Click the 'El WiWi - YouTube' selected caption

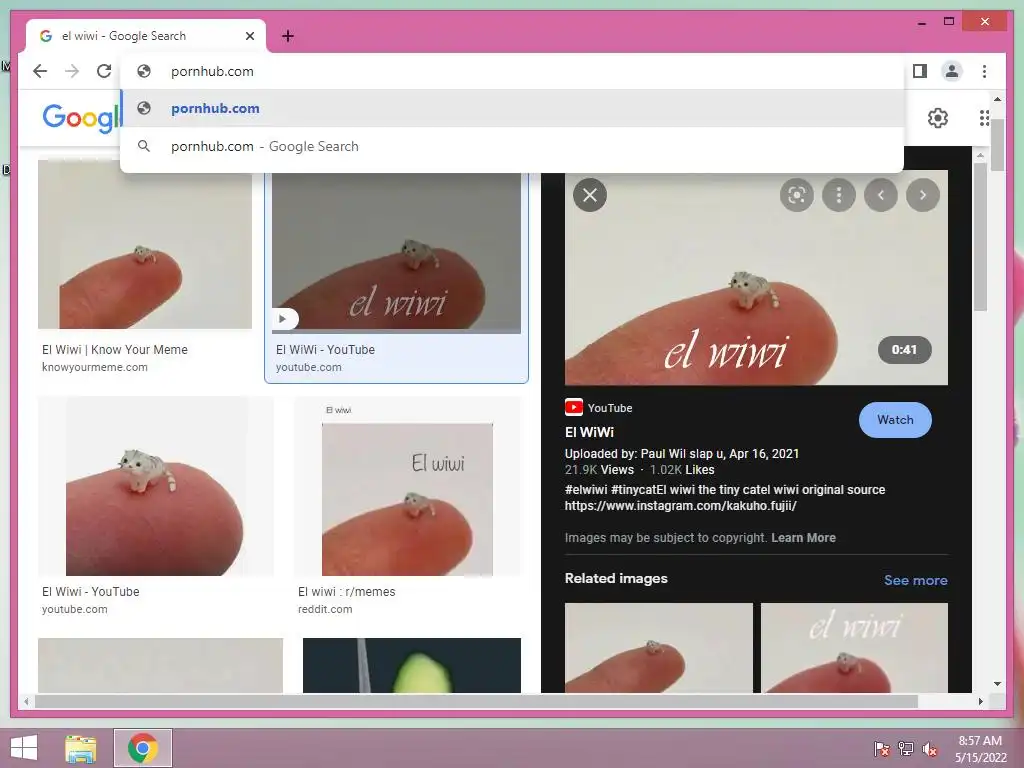point(325,349)
